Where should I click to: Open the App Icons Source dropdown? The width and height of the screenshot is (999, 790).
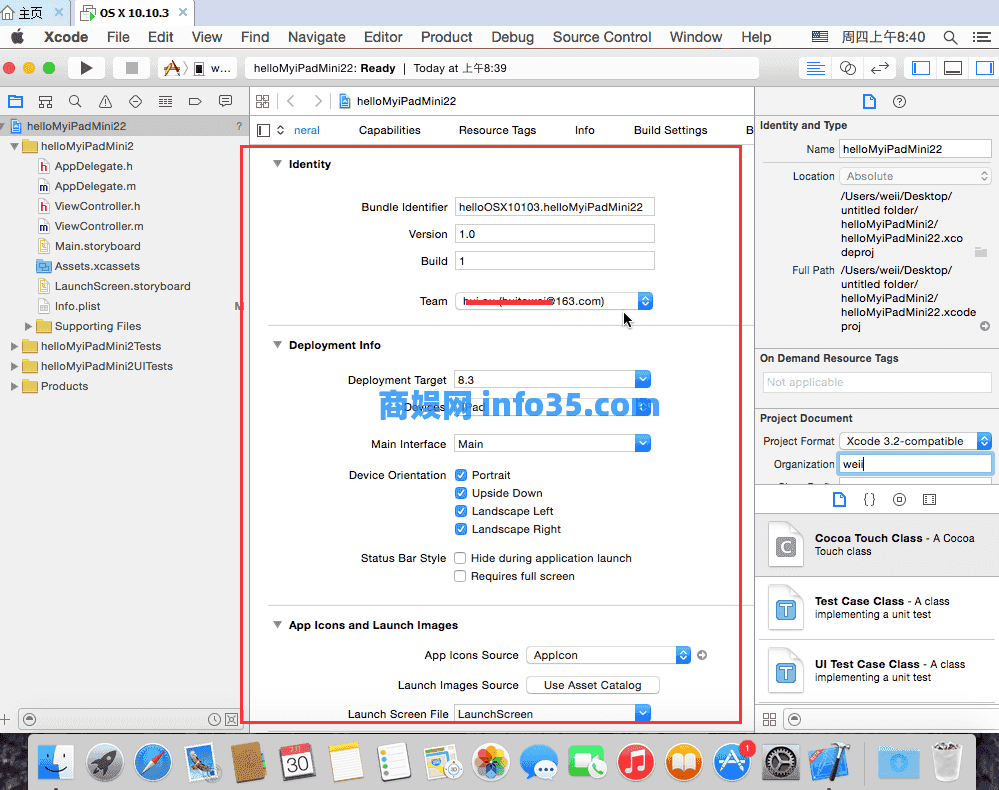pyautogui.click(x=608, y=655)
